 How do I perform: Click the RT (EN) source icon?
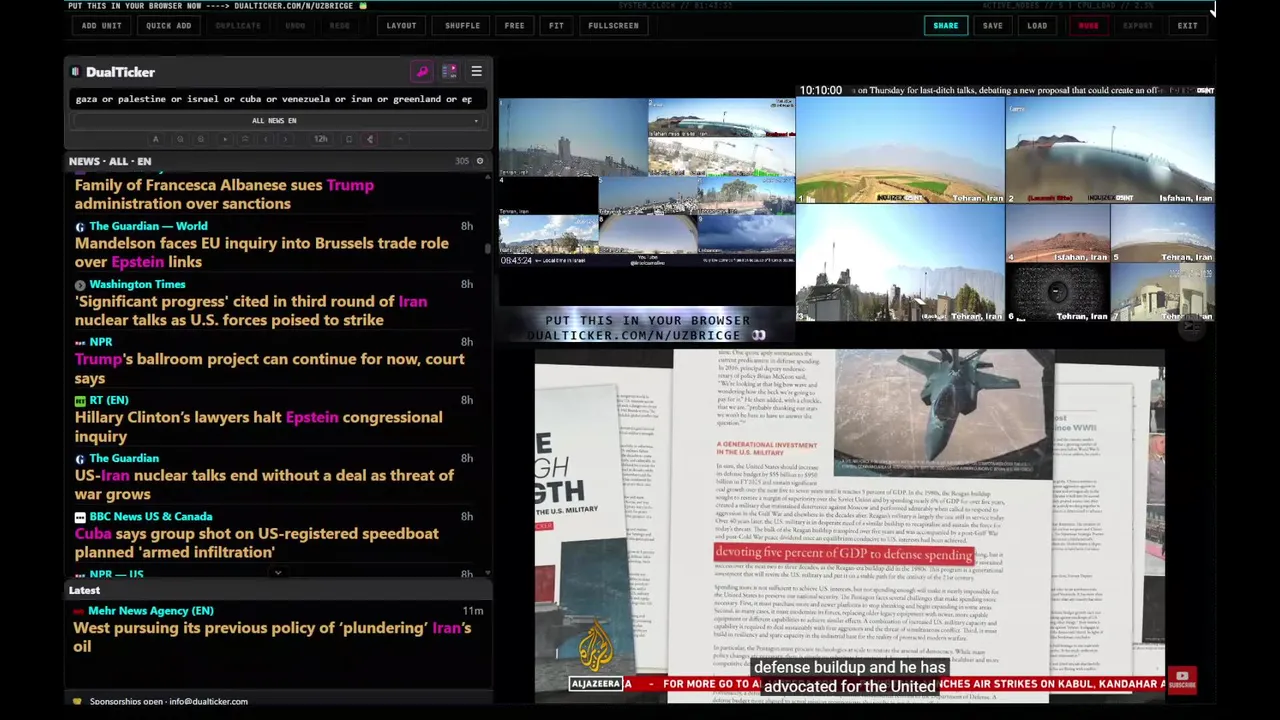[x=80, y=401]
